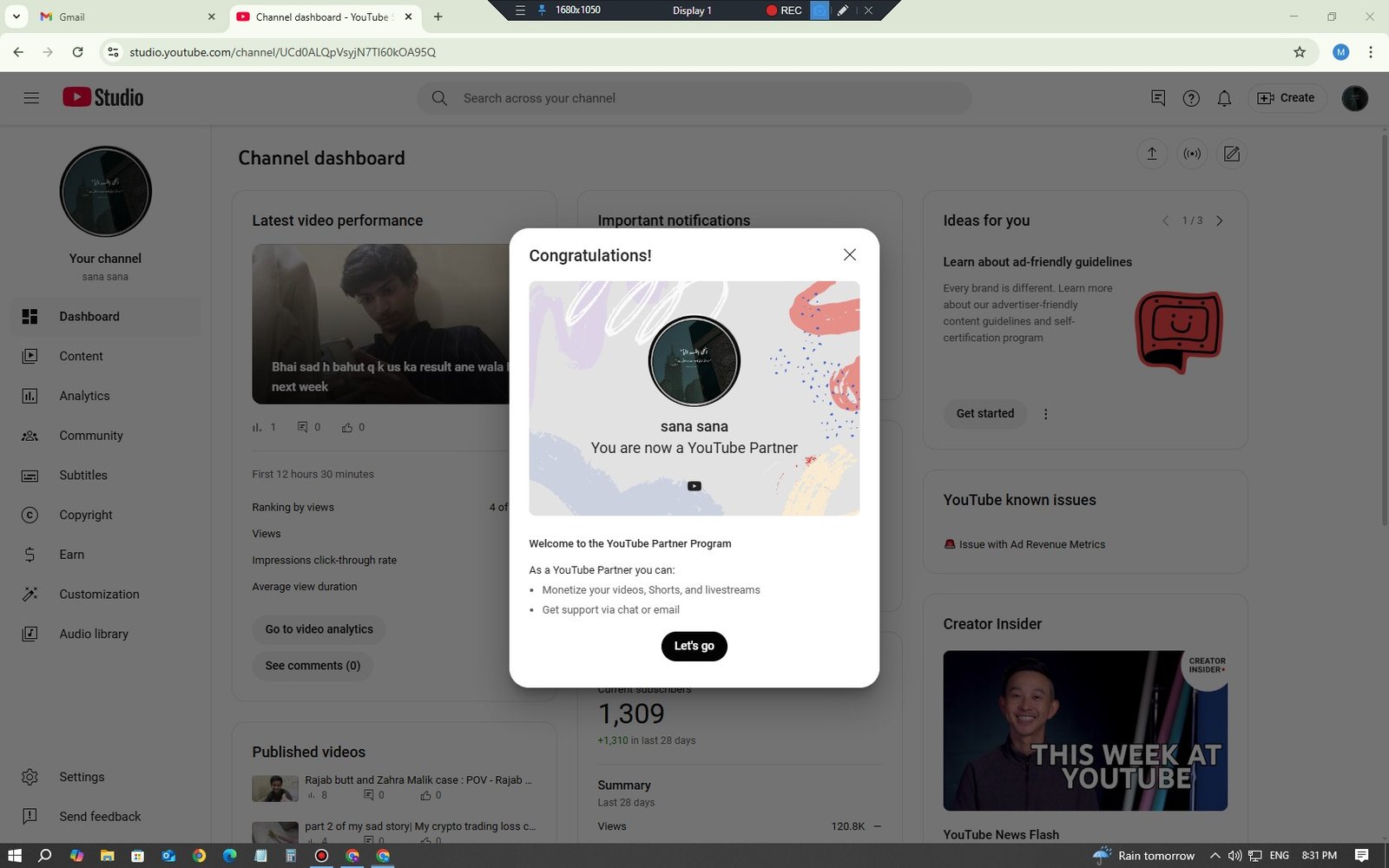
Task: Open the account avatar menu
Action: click(x=1354, y=98)
